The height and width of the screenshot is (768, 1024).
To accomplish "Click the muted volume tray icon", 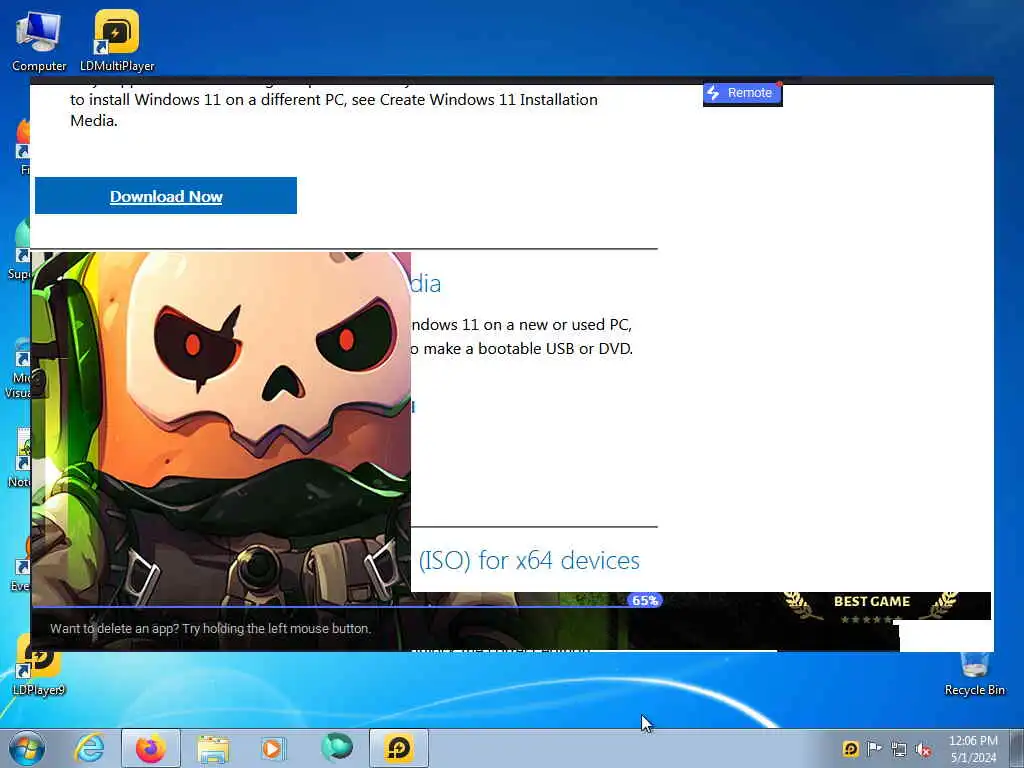I will tap(923, 749).
